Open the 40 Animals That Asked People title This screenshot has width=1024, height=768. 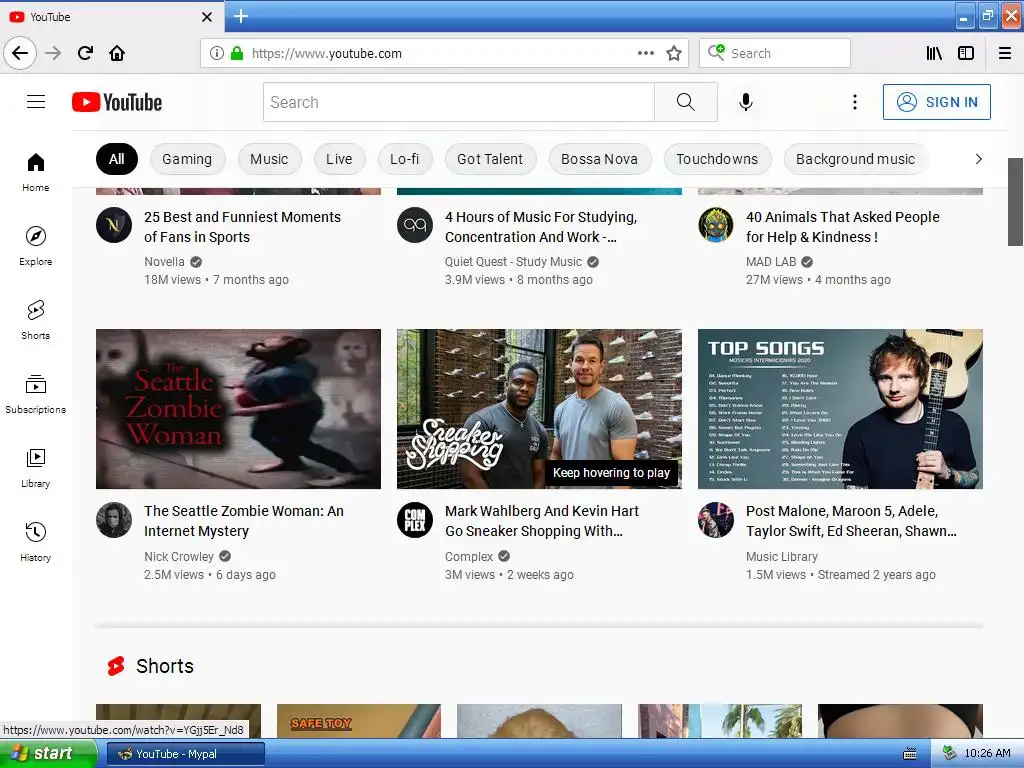click(842, 227)
